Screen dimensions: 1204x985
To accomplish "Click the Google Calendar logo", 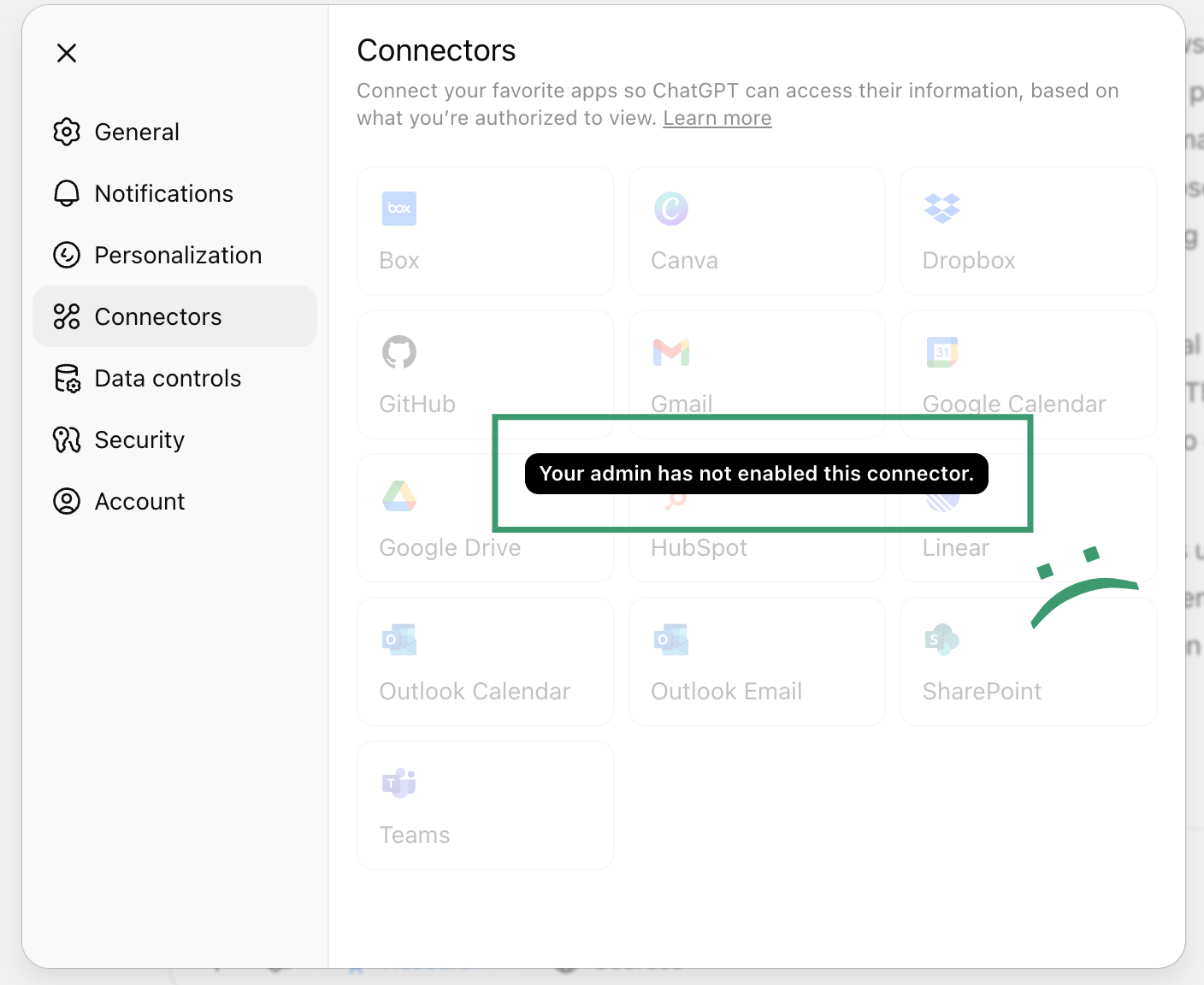I will 942,352.
